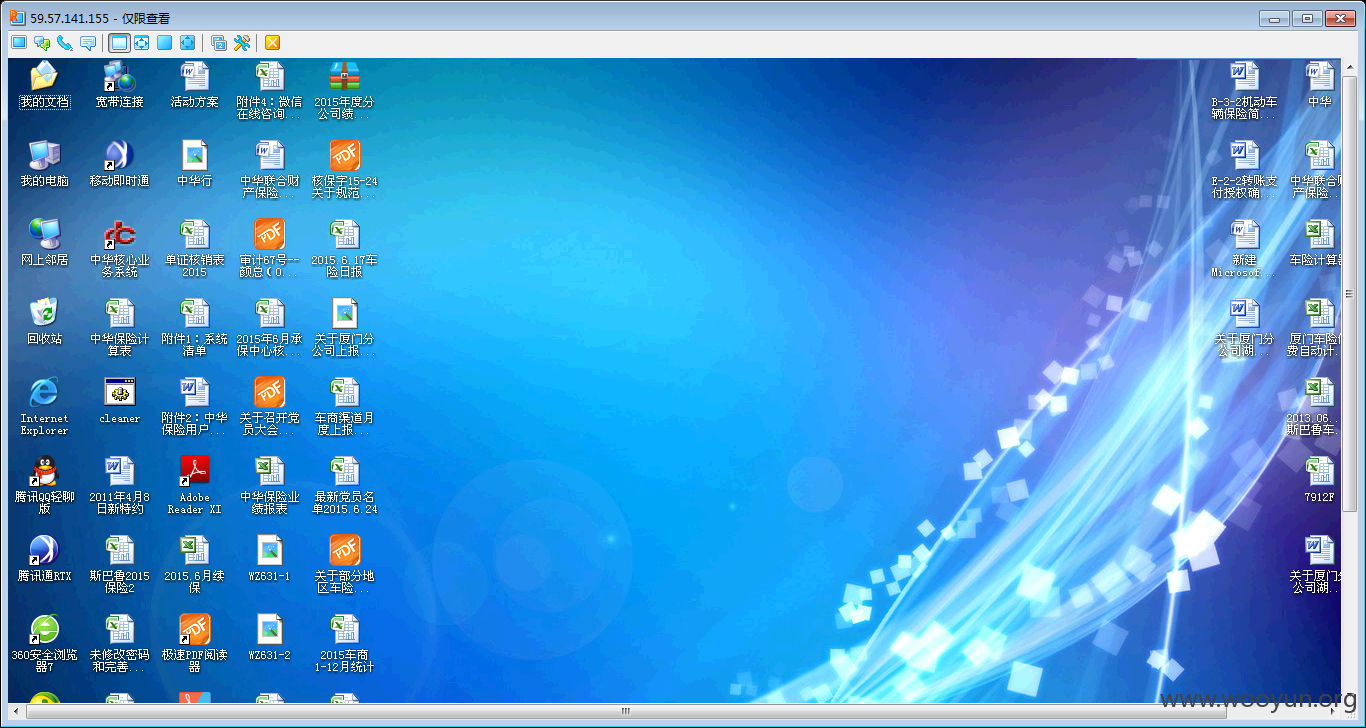Open the 单证核销表2015 Excel file
The image size is (1366, 728).
[194, 248]
